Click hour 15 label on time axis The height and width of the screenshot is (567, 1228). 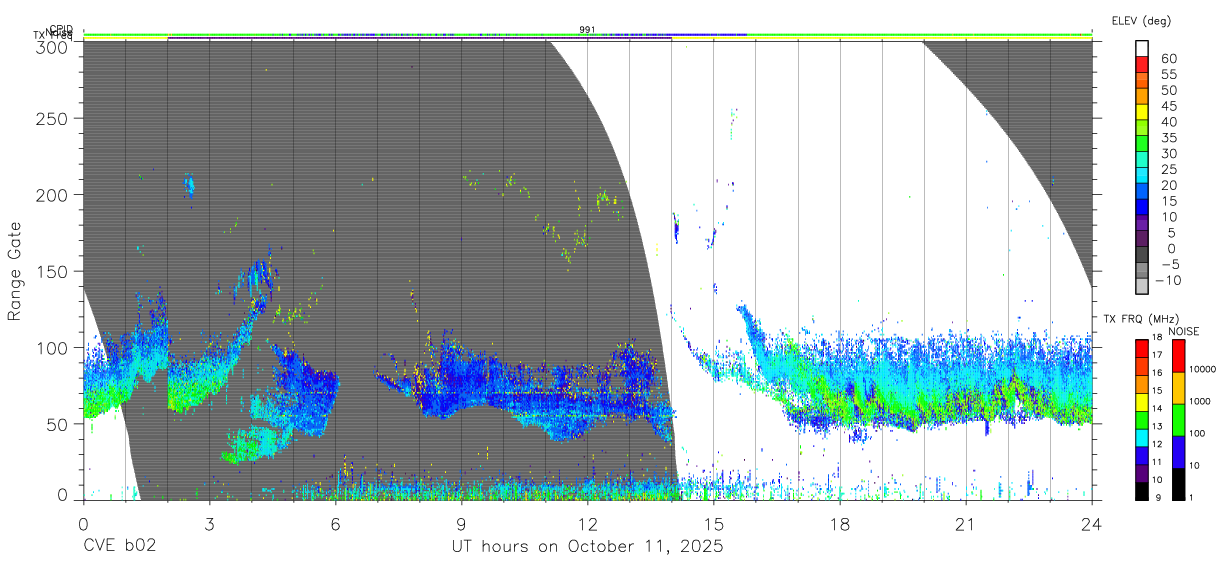coord(713,523)
